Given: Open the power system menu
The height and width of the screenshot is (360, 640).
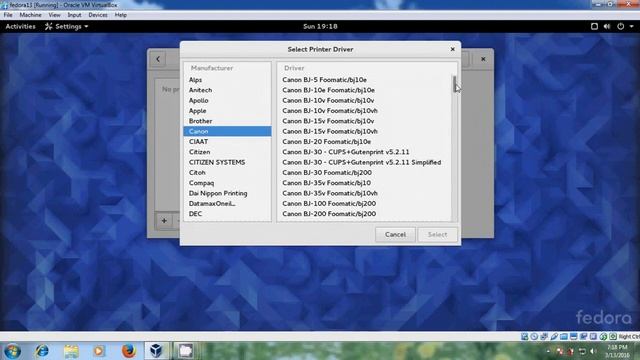Looking at the screenshot, I should pos(620,26).
